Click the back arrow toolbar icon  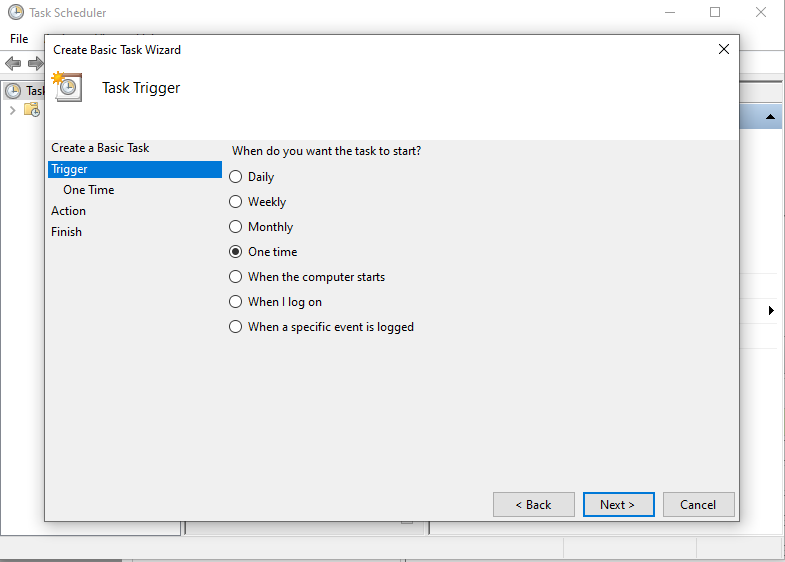(x=13, y=64)
